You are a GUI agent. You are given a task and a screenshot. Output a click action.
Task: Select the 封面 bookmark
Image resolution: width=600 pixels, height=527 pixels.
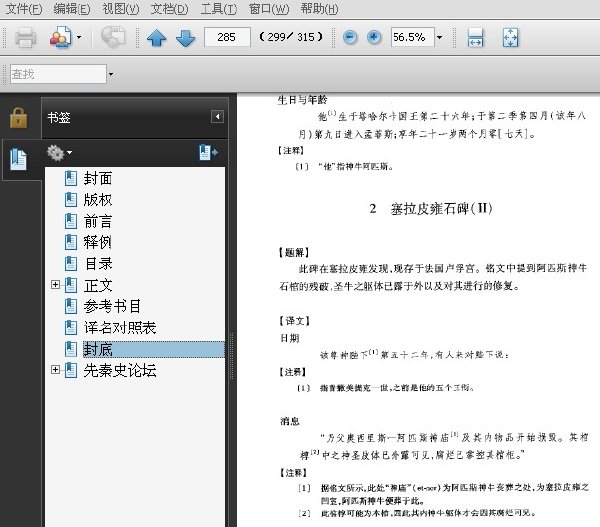[x=98, y=178]
